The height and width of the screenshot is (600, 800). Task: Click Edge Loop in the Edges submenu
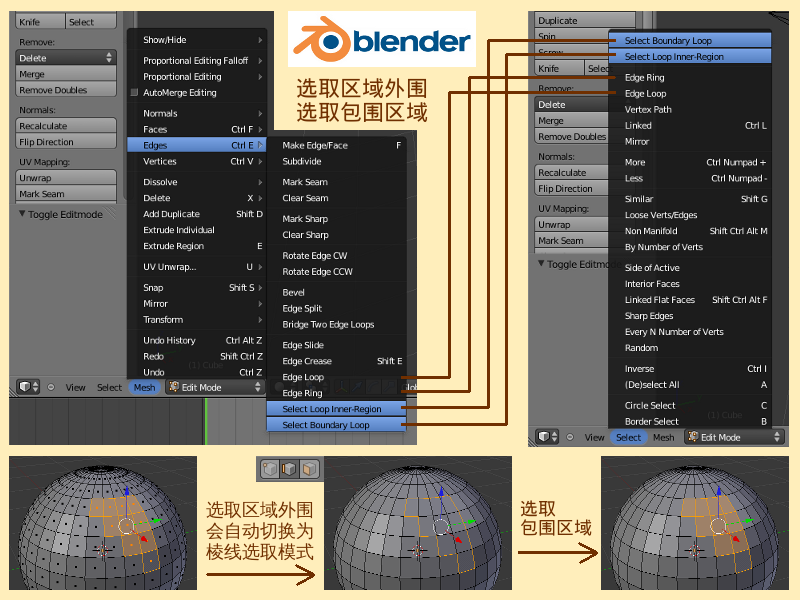tap(336, 377)
